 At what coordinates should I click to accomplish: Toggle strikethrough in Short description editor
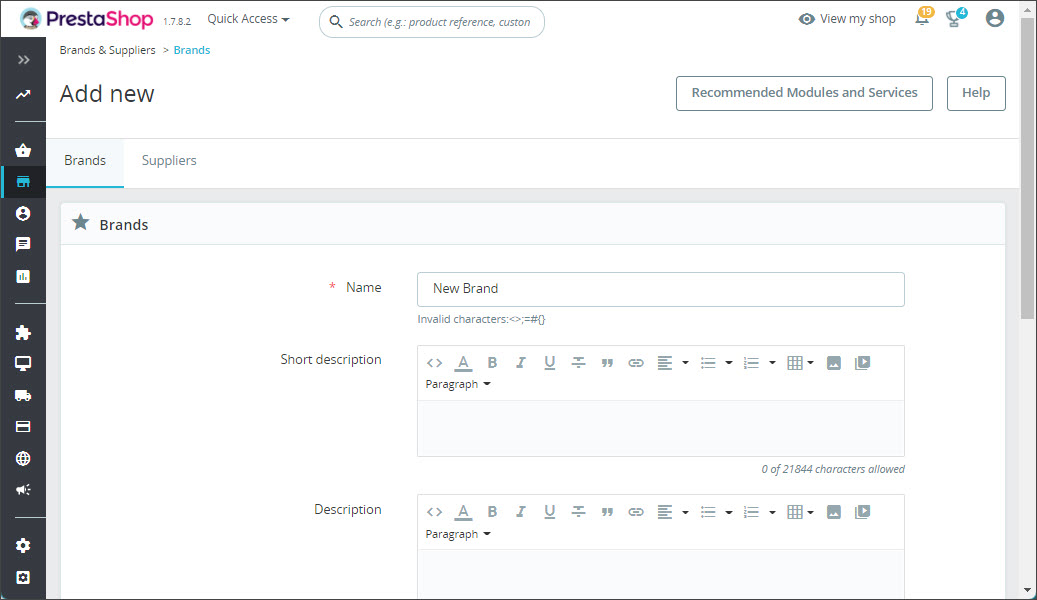pyautogui.click(x=579, y=363)
